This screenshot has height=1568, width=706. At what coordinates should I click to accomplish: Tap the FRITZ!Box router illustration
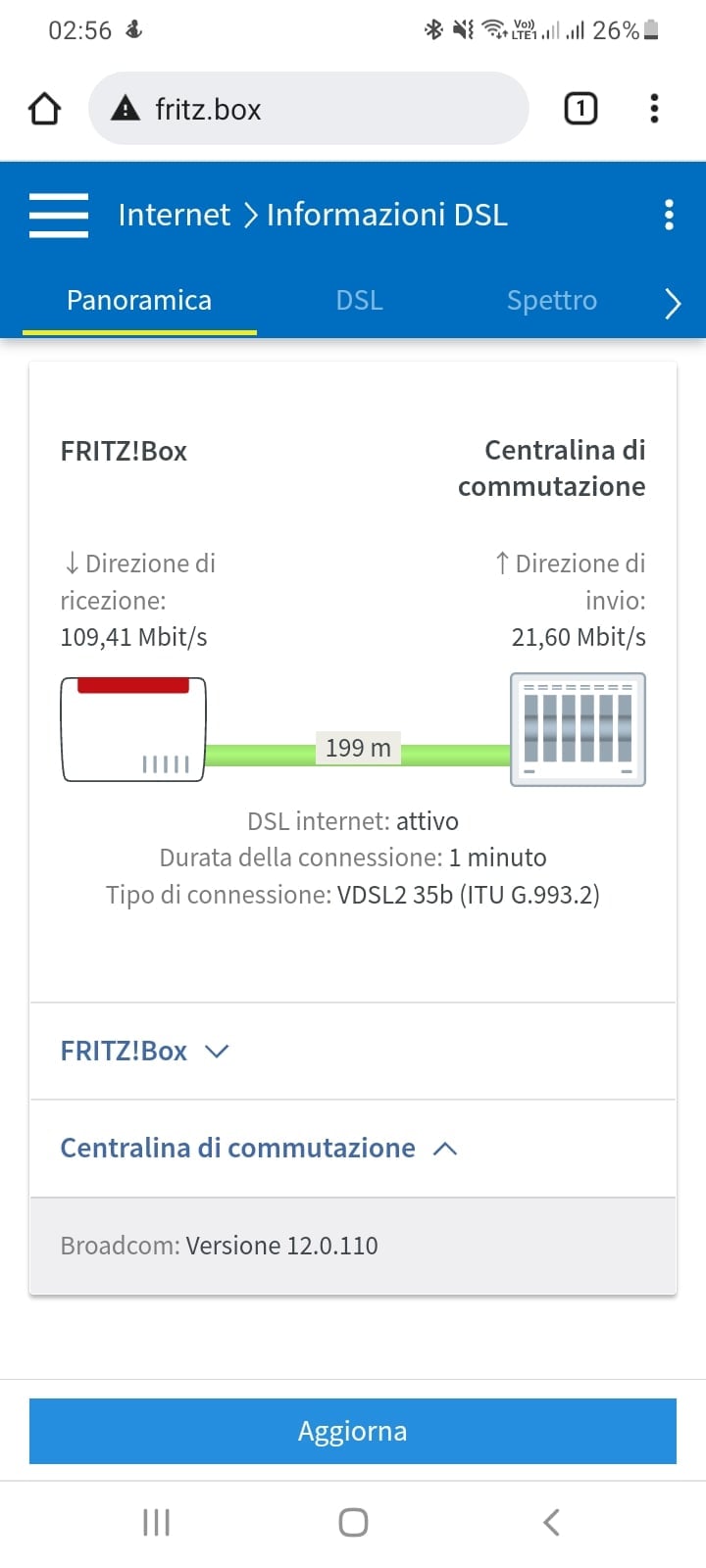pyautogui.click(x=133, y=729)
